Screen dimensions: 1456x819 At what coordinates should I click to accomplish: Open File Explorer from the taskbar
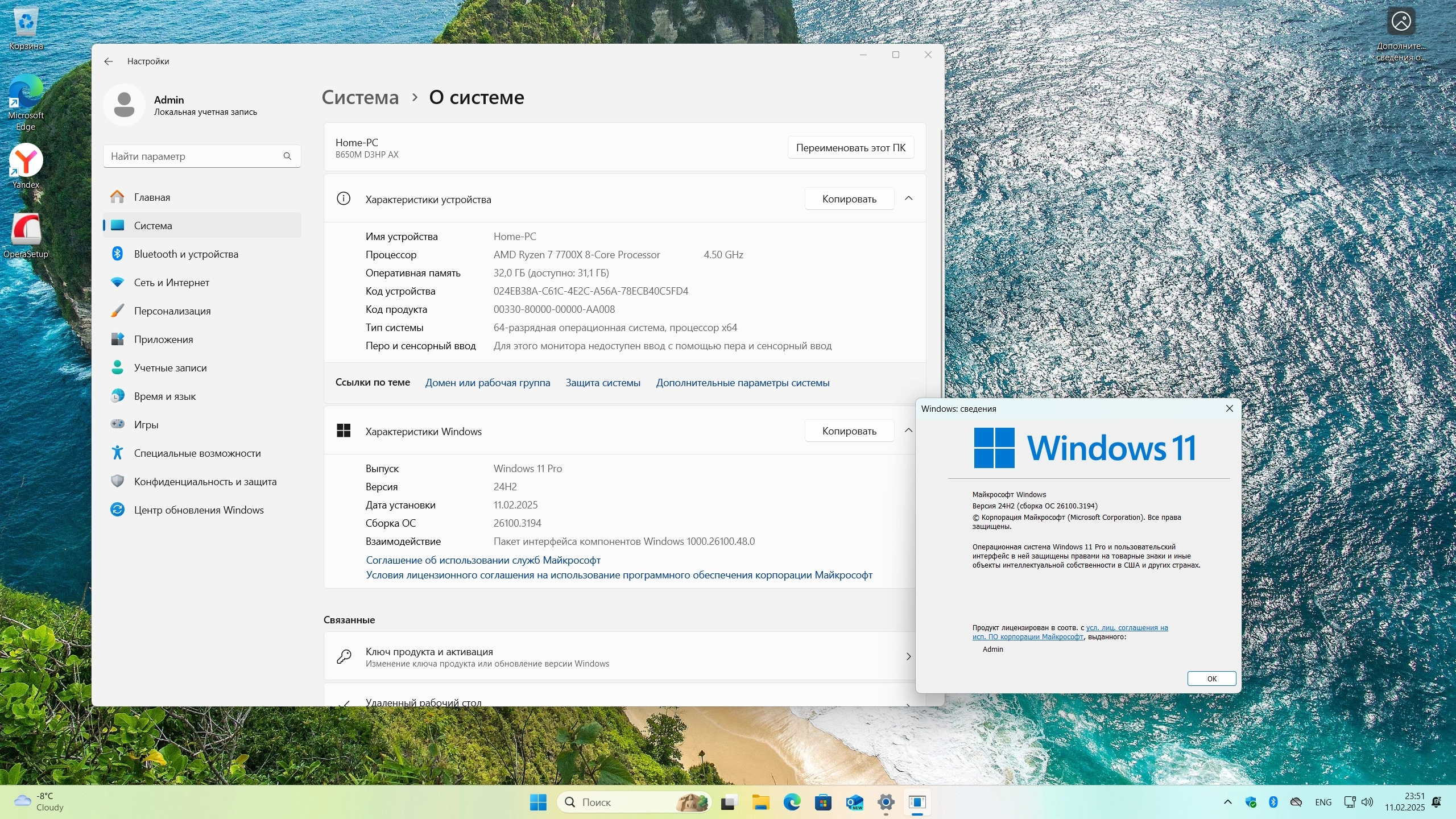760,803
